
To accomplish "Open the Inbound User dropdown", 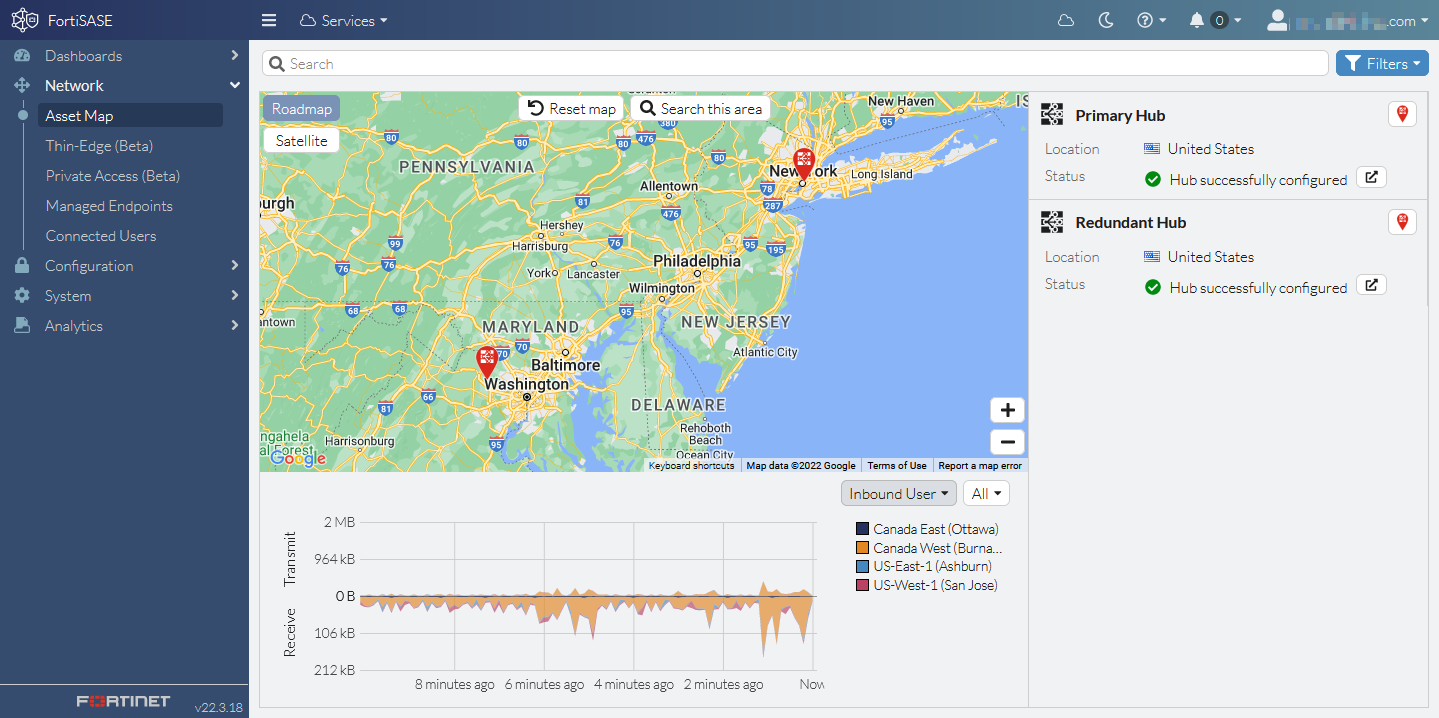I will coord(899,494).
